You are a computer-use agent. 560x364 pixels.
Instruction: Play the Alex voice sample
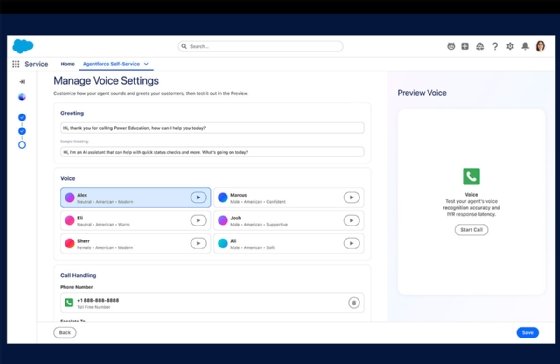coord(198,198)
